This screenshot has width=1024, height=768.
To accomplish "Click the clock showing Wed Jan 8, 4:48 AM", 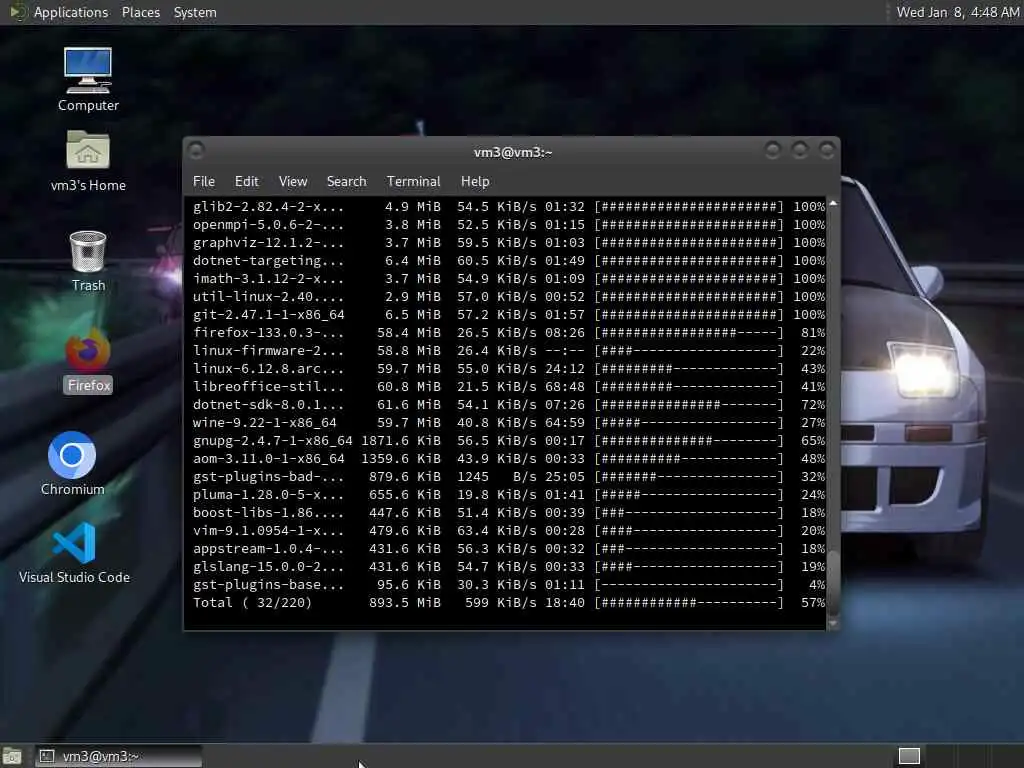I will 957,12.
